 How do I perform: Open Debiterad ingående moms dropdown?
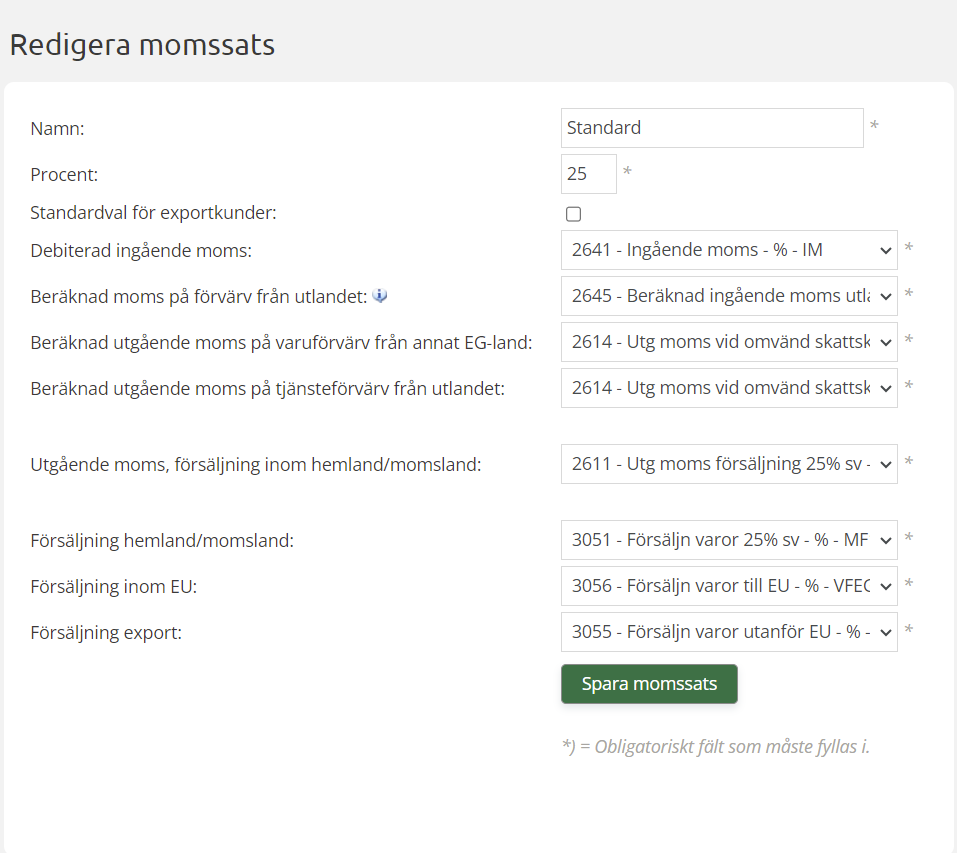[x=729, y=250]
